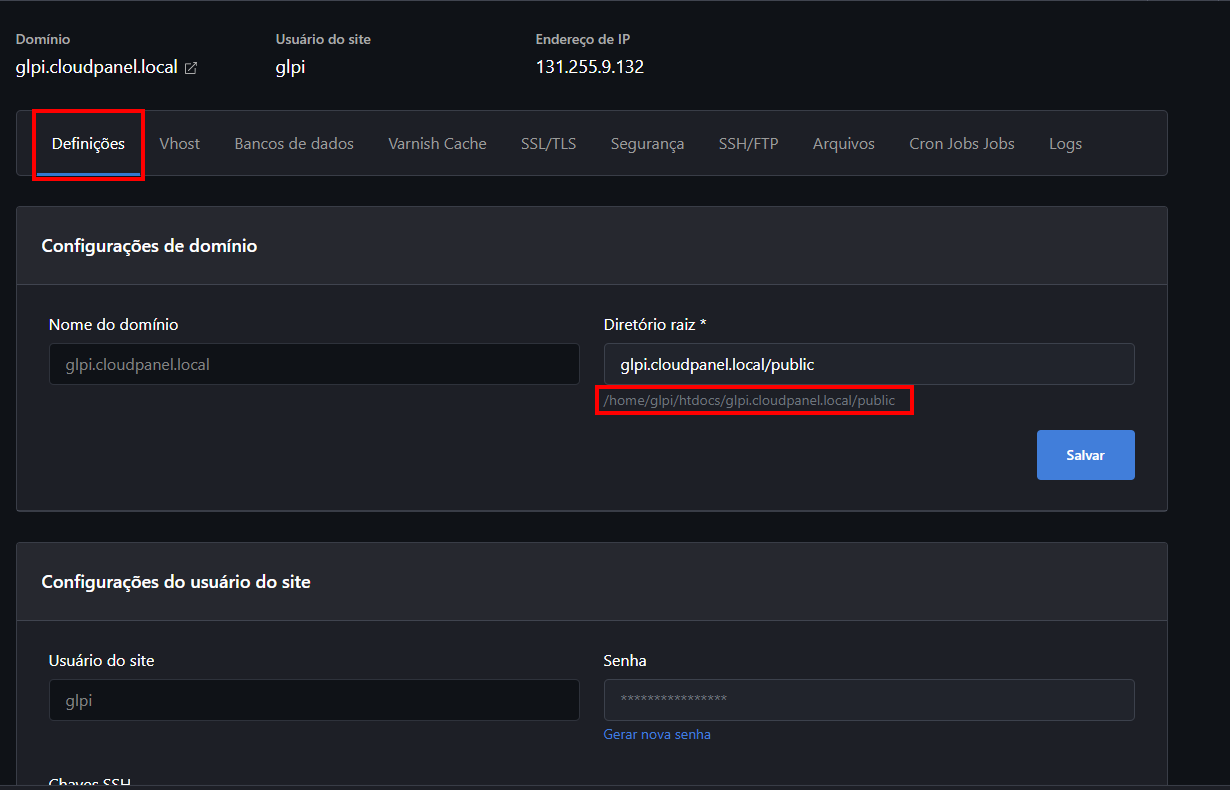Switch to the Definições tab
Viewport: 1230px width, 790px height.
[x=88, y=144]
